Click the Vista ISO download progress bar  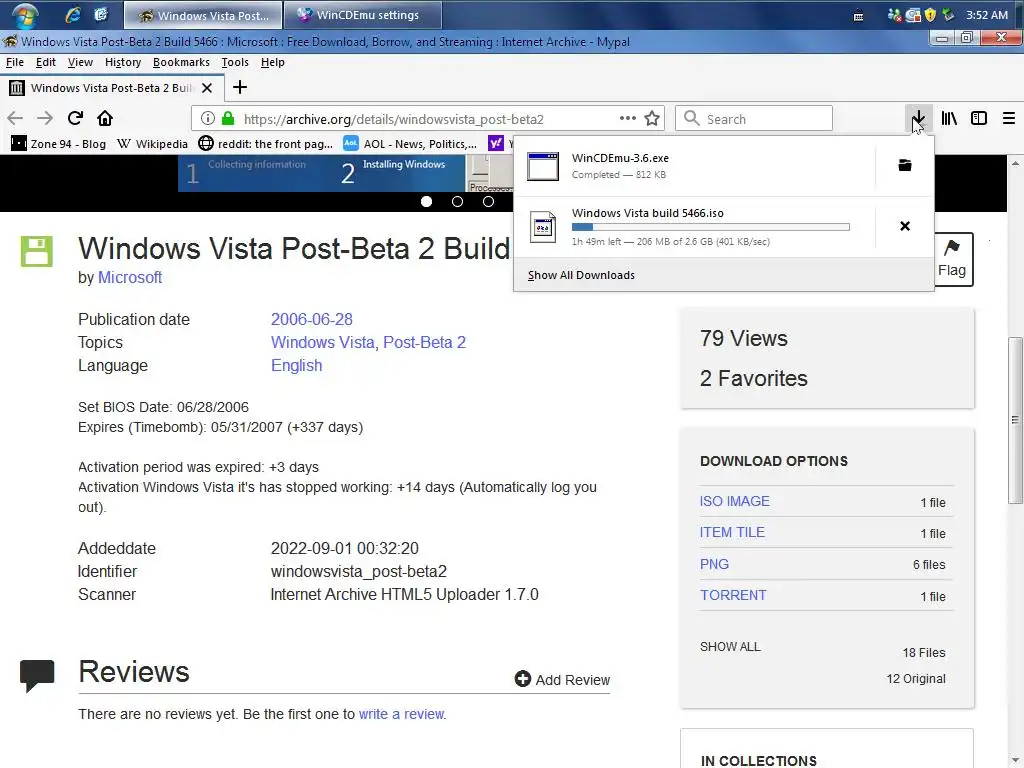(711, 227)
